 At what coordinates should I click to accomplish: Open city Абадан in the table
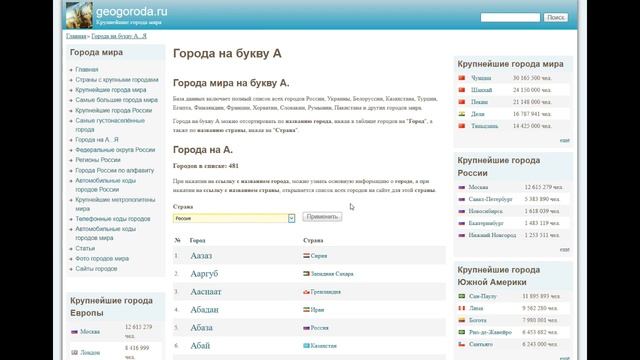coord(204,309)
